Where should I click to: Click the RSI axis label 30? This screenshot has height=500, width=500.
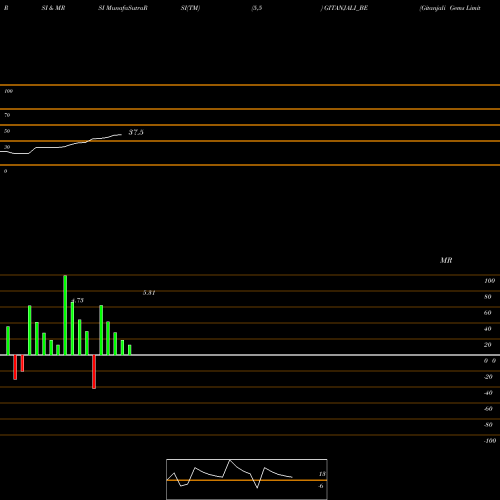[x=7, y=147]
